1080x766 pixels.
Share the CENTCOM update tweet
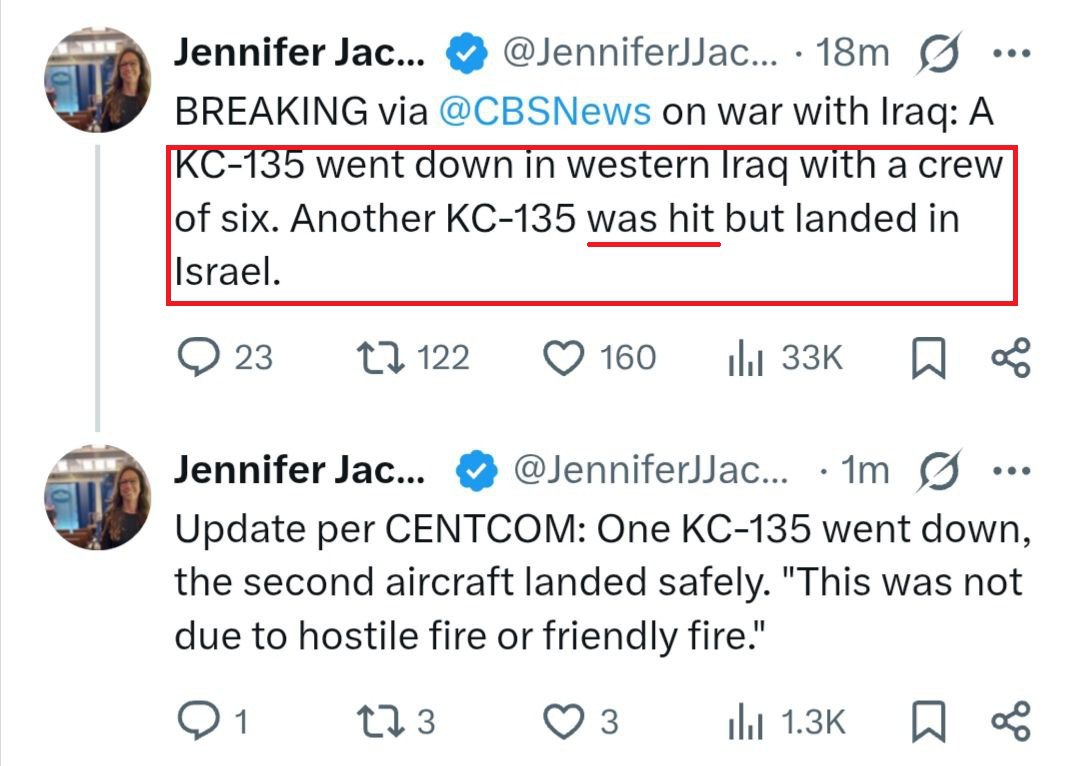[1010, 721]
